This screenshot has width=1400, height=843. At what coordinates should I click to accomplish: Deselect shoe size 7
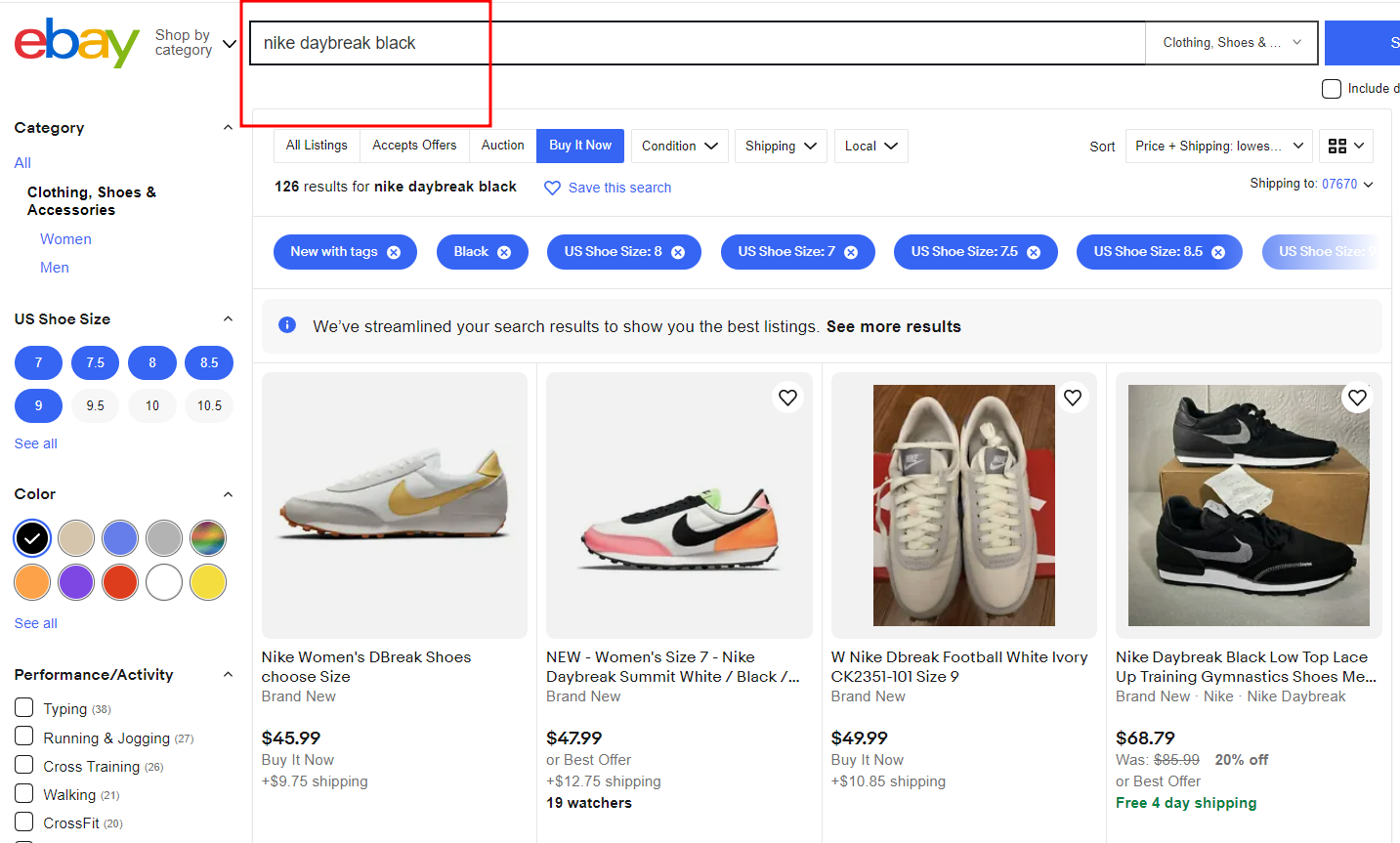[x=38, y=362]
